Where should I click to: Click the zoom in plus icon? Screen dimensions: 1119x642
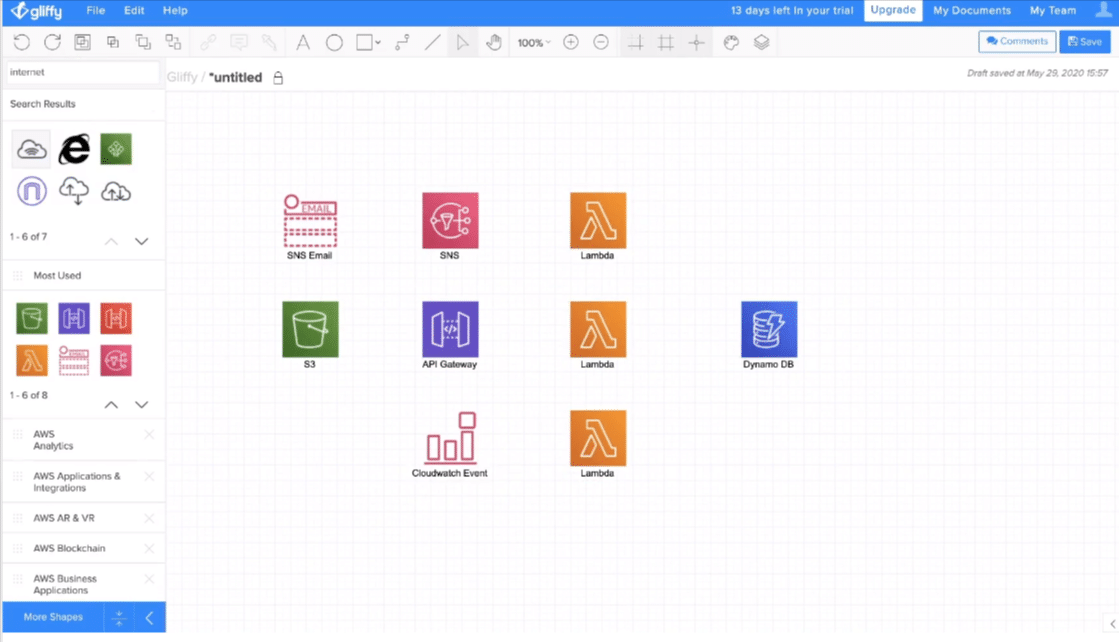571,42
